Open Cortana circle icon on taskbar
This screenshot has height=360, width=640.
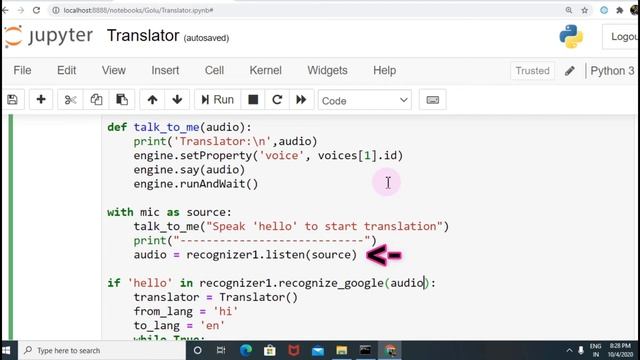[198, 351]
